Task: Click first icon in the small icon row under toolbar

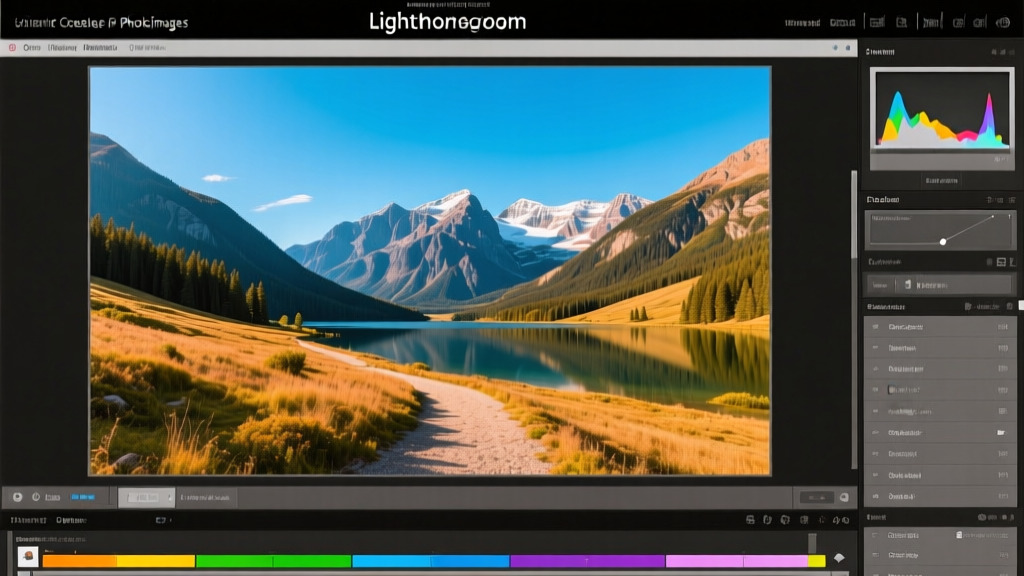Action: click(x=750, y=520)
